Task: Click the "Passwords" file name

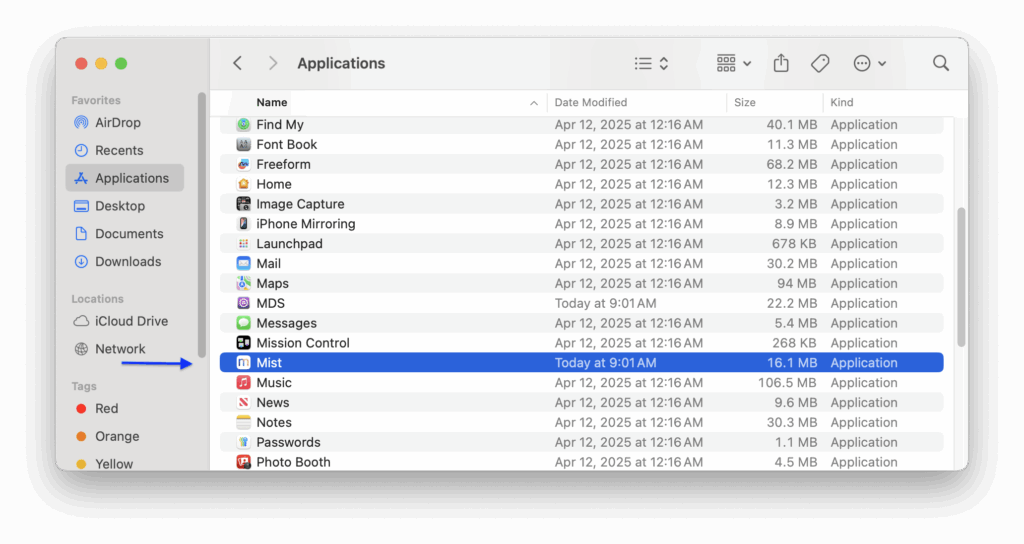Action: (x=288, y=442)
